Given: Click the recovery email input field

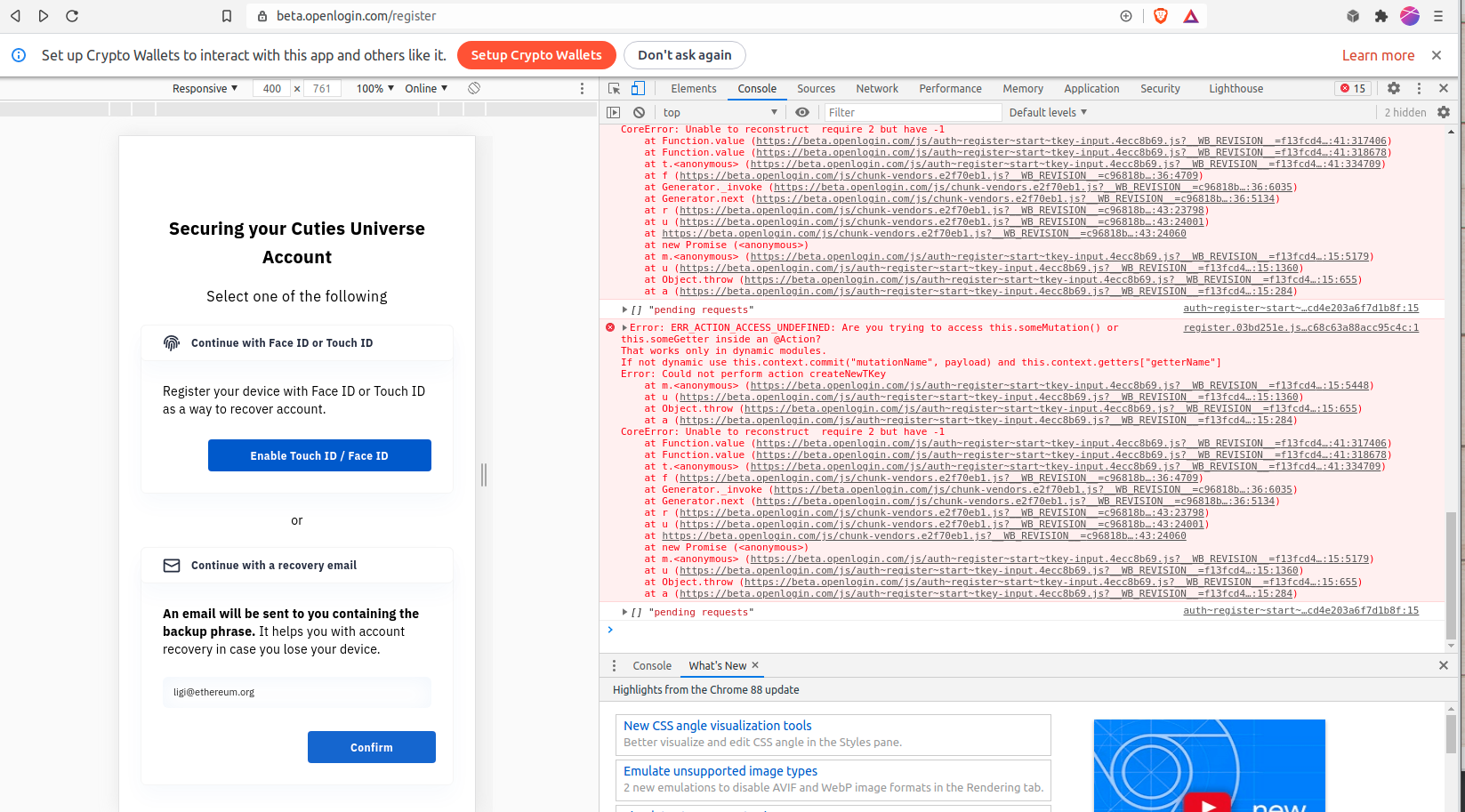Looking at the screenshot, I should tap(296, 693).
